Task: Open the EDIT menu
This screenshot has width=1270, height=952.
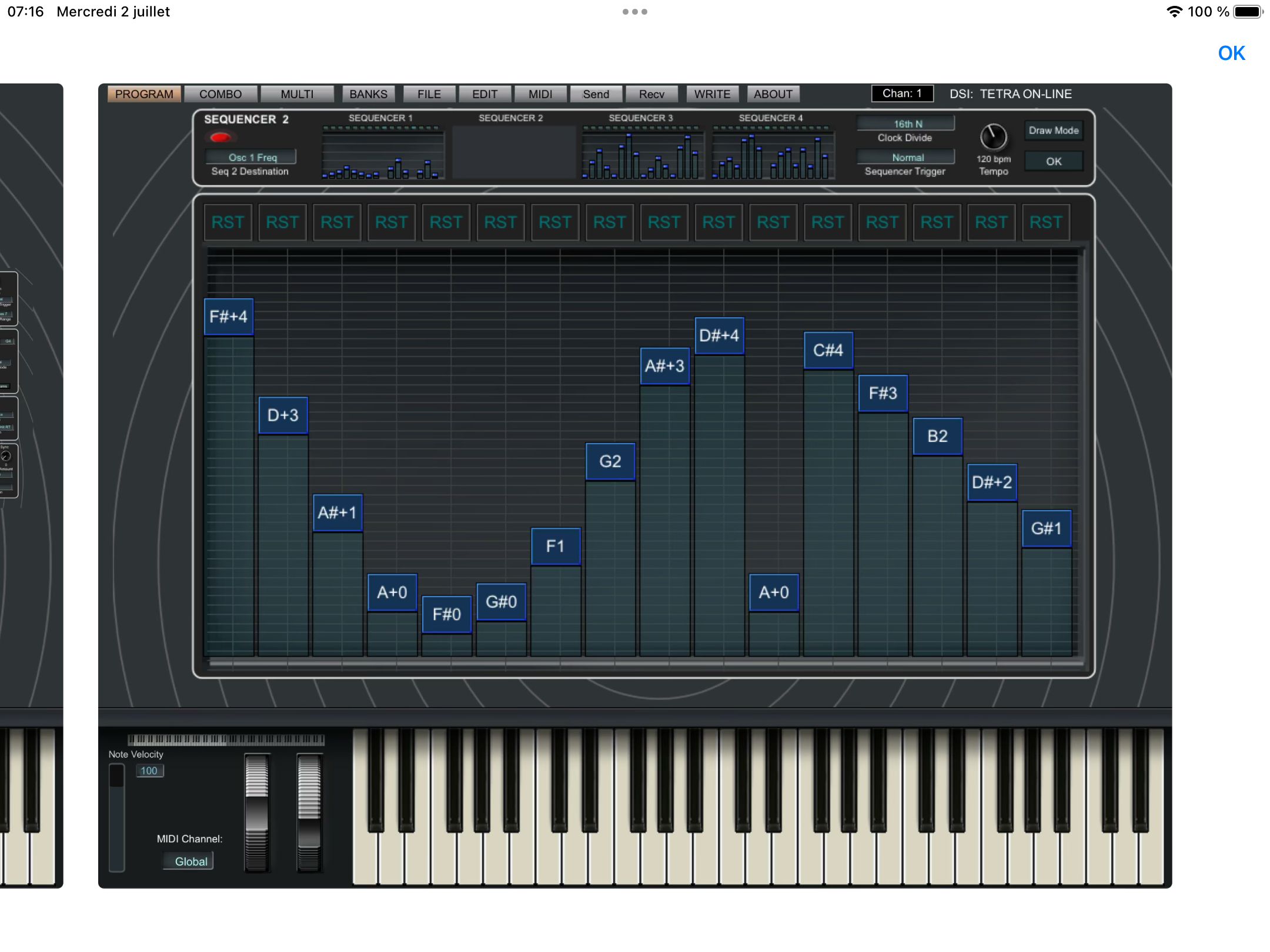Action: pos(484,94)
